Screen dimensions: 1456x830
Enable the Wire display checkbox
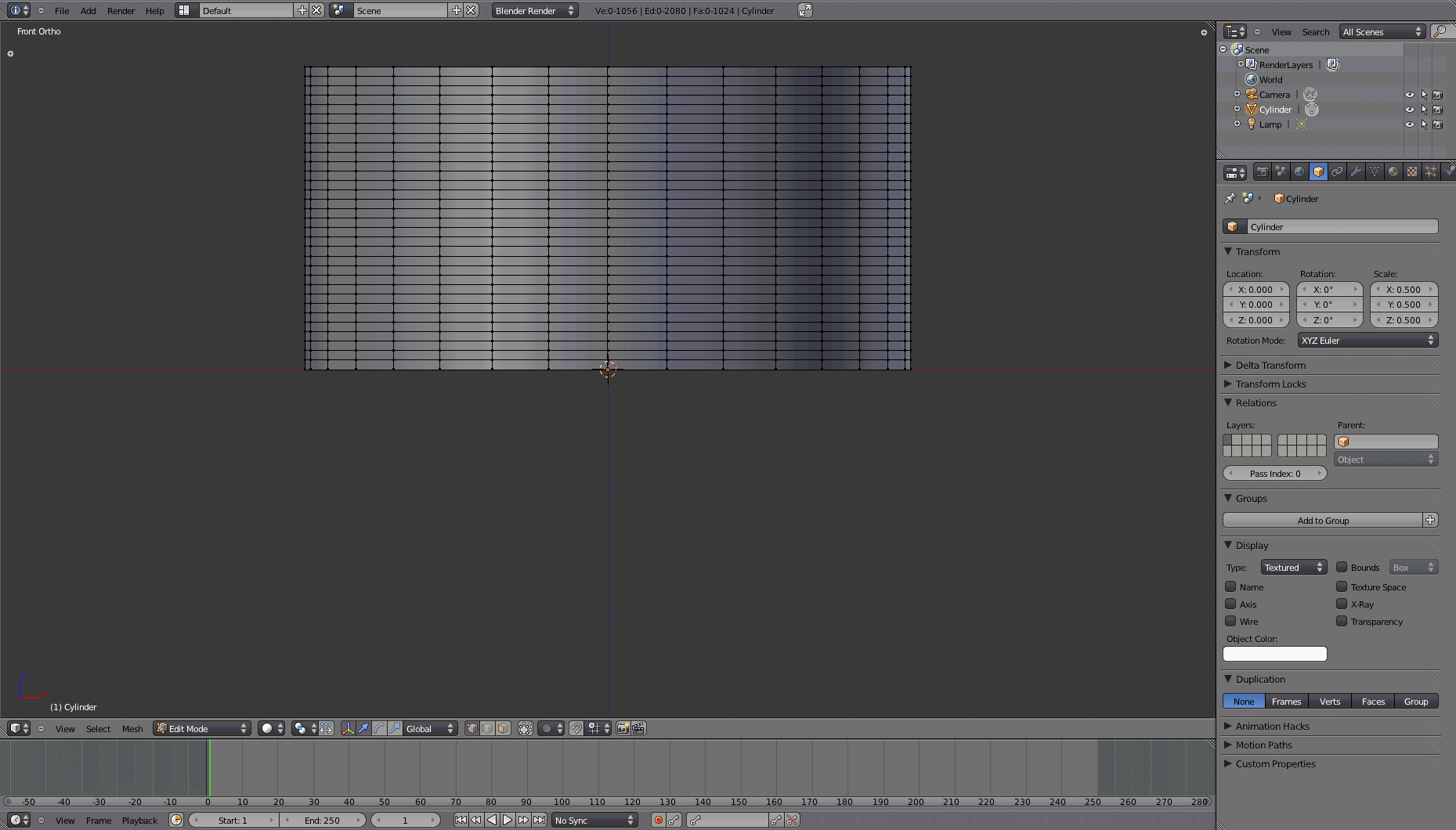1230,622
